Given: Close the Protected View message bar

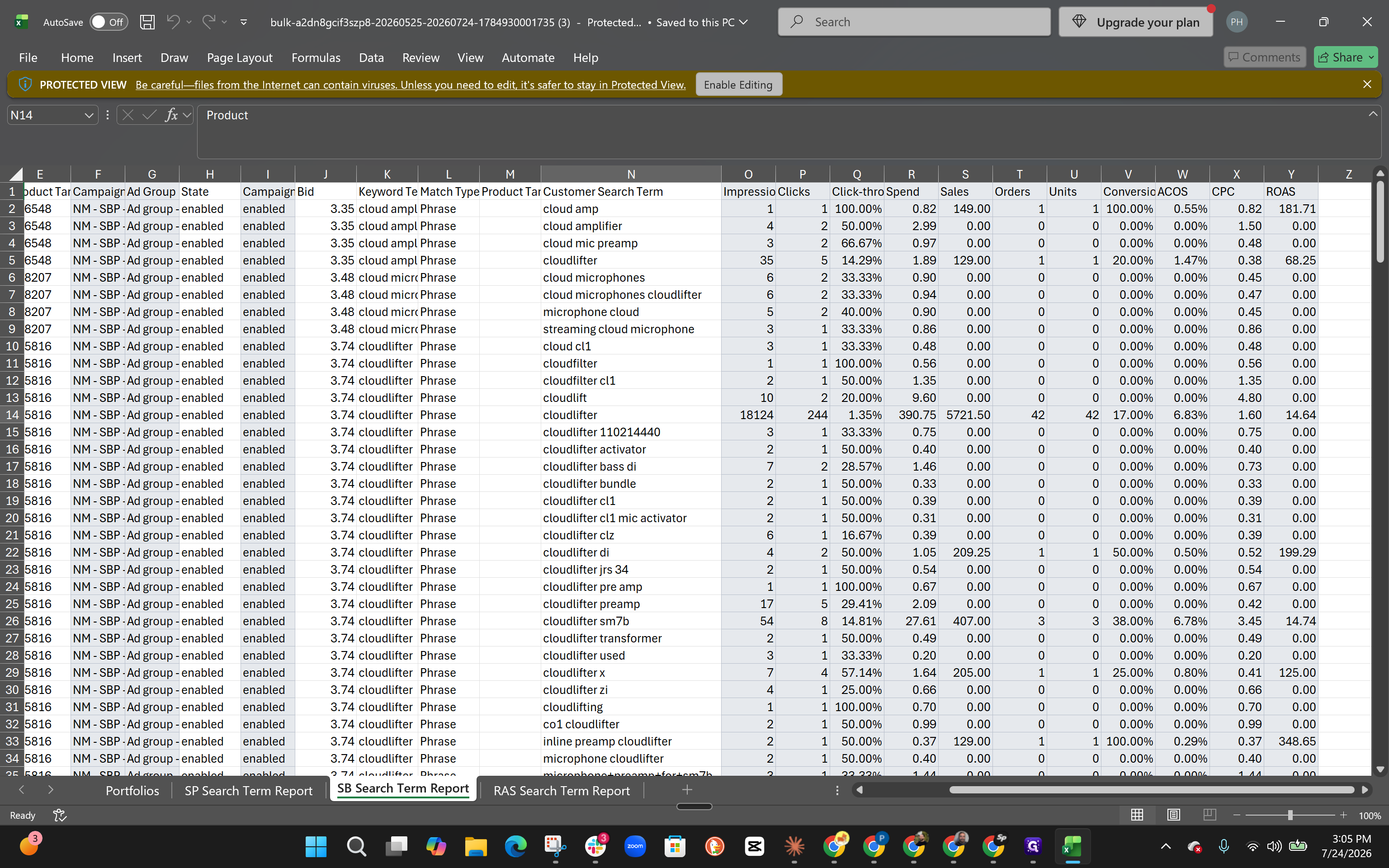Looking at the screenshot, I should tap(1367, 85).
